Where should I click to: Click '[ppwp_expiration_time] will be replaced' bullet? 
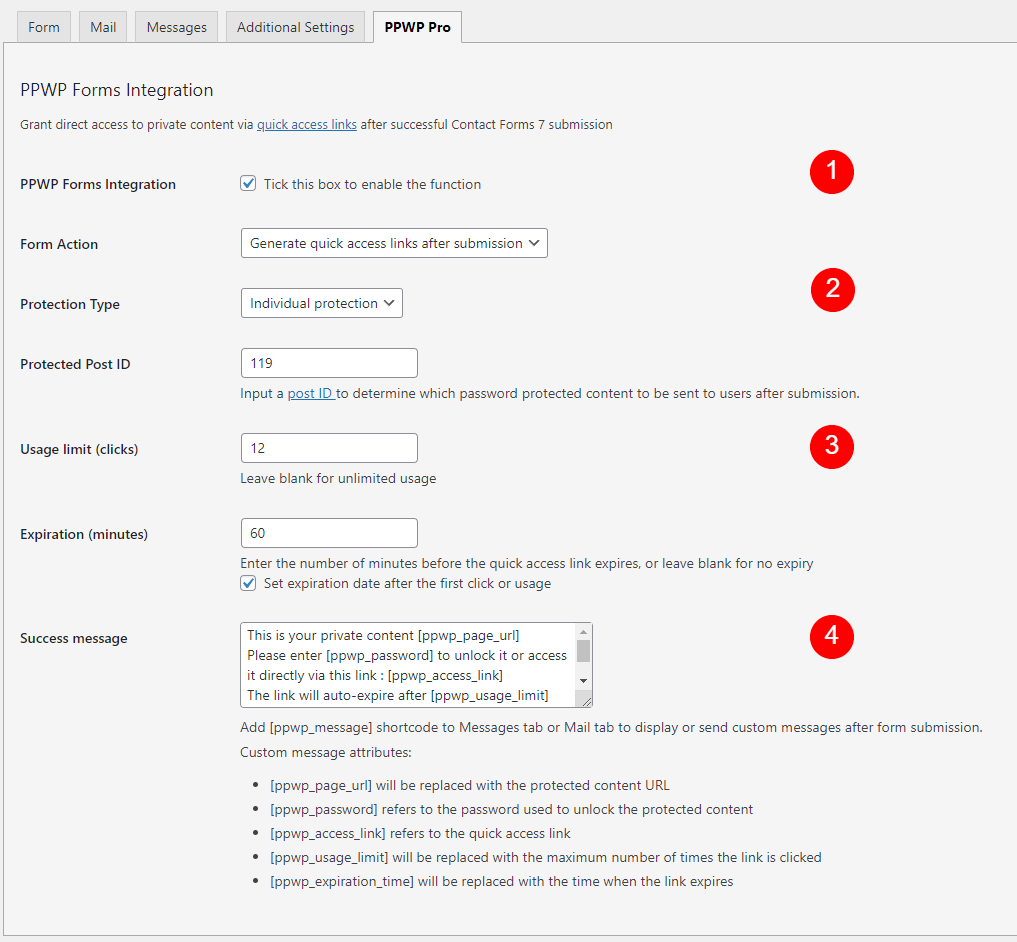[501, 882]
